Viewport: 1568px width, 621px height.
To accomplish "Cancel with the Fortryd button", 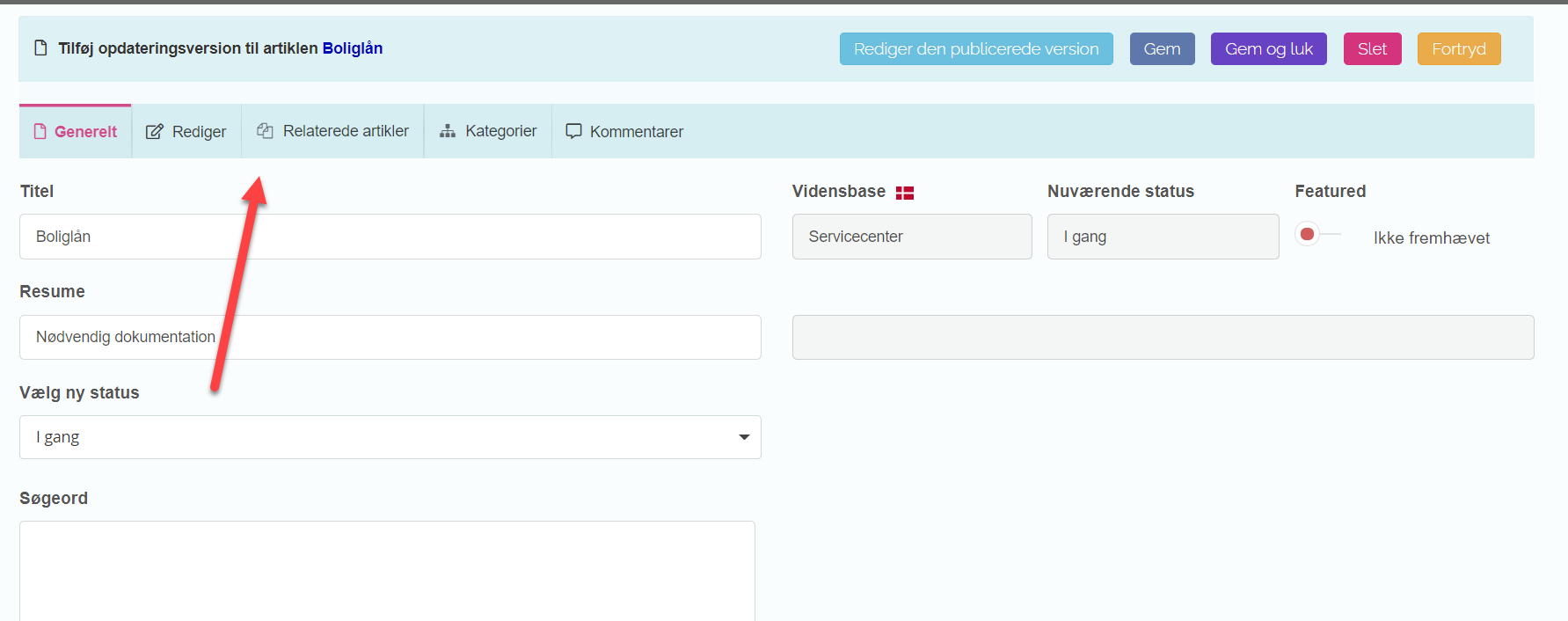I will click(1458, 49).
